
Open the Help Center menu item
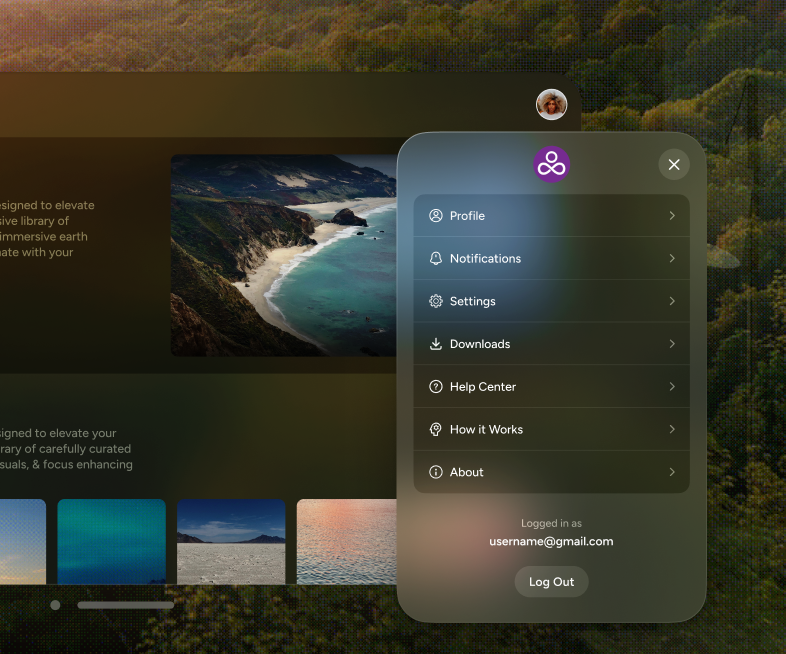551,386
